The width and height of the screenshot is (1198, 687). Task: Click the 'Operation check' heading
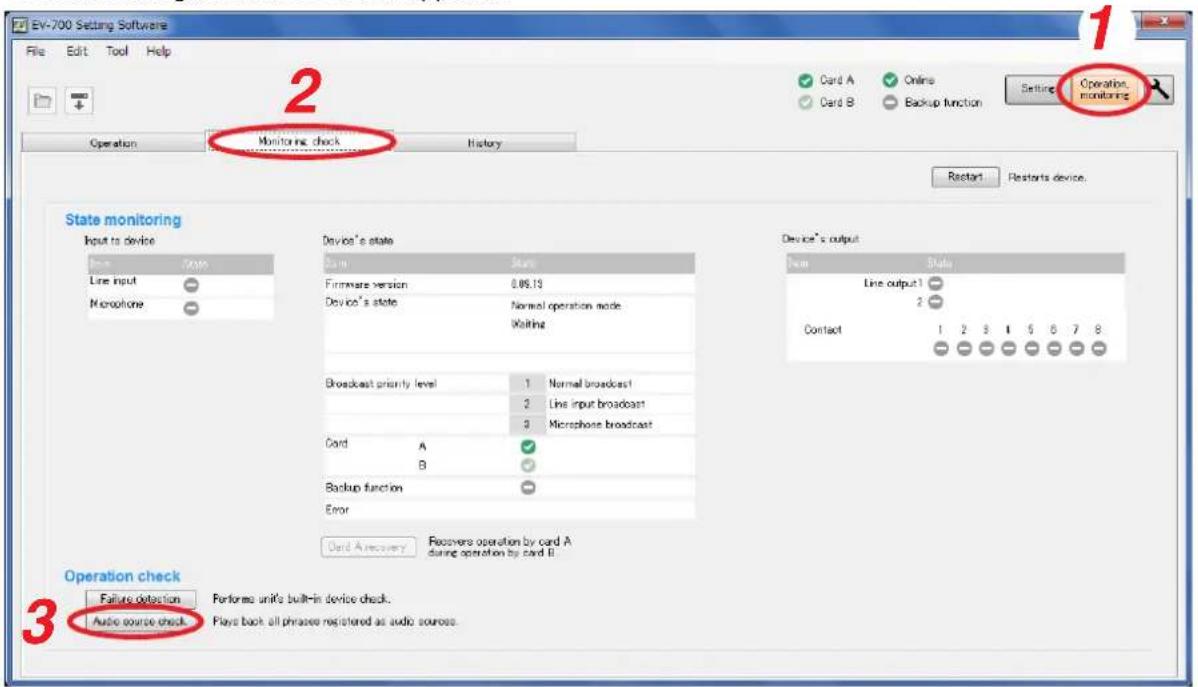pyautogui.click(x=122, y=576)
